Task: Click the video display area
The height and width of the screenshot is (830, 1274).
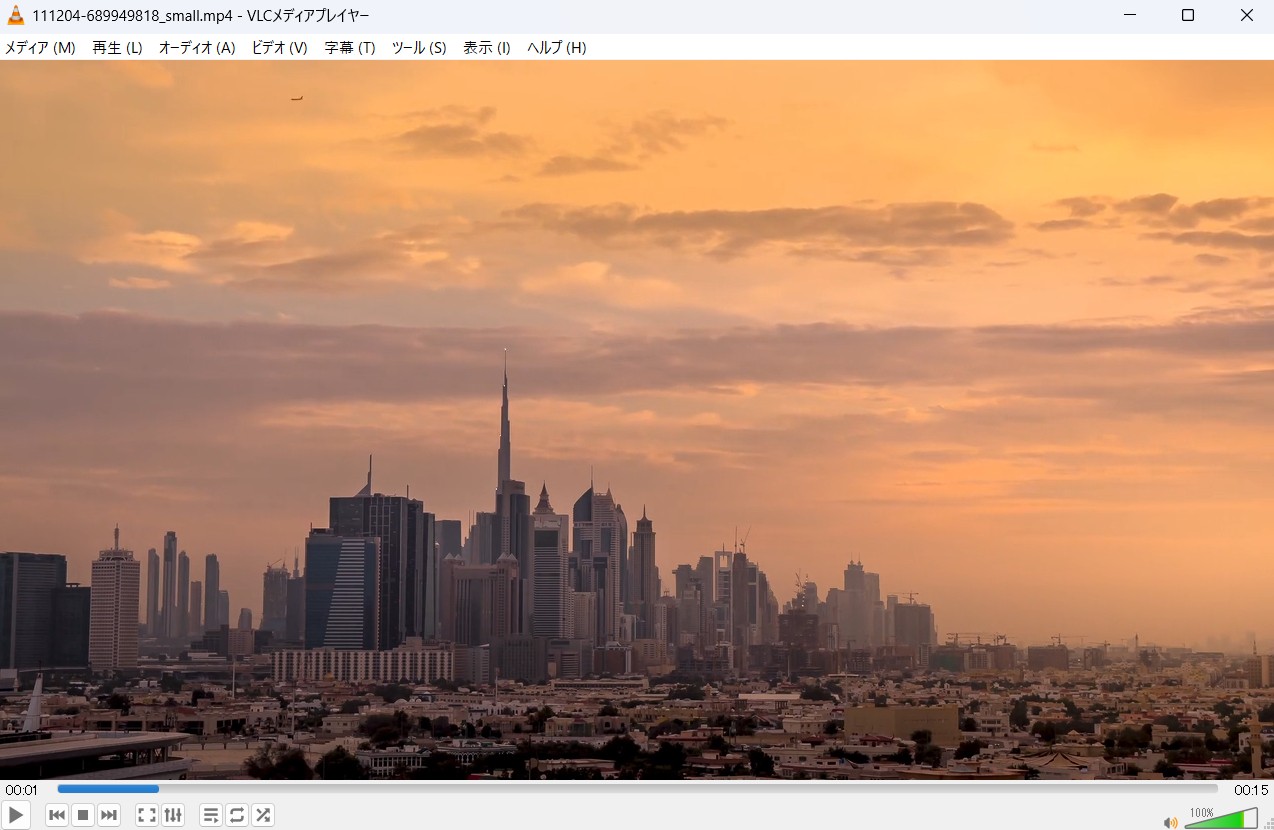Action: coord(637,420)
